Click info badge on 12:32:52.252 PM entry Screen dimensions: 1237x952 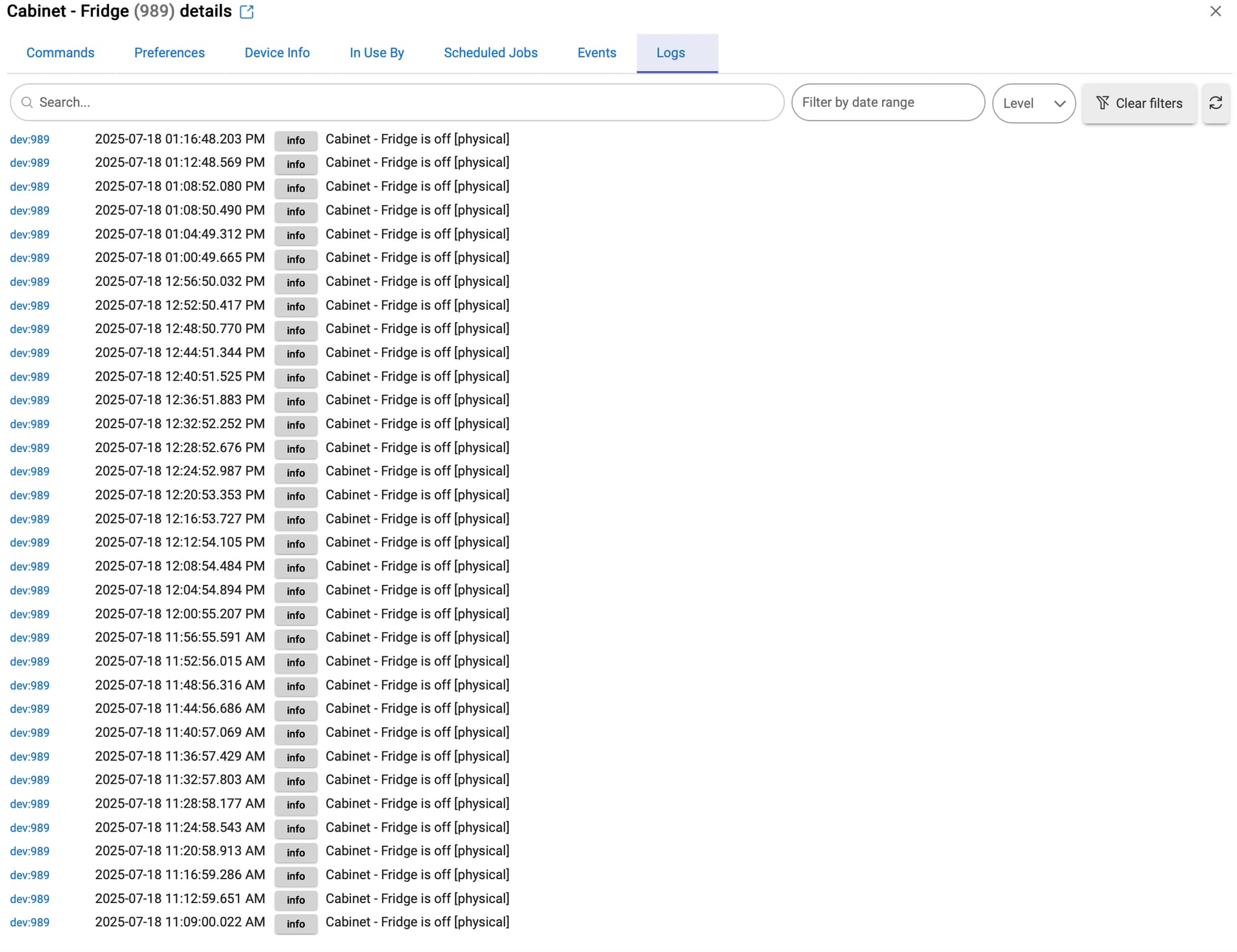(x=296, y=425)
